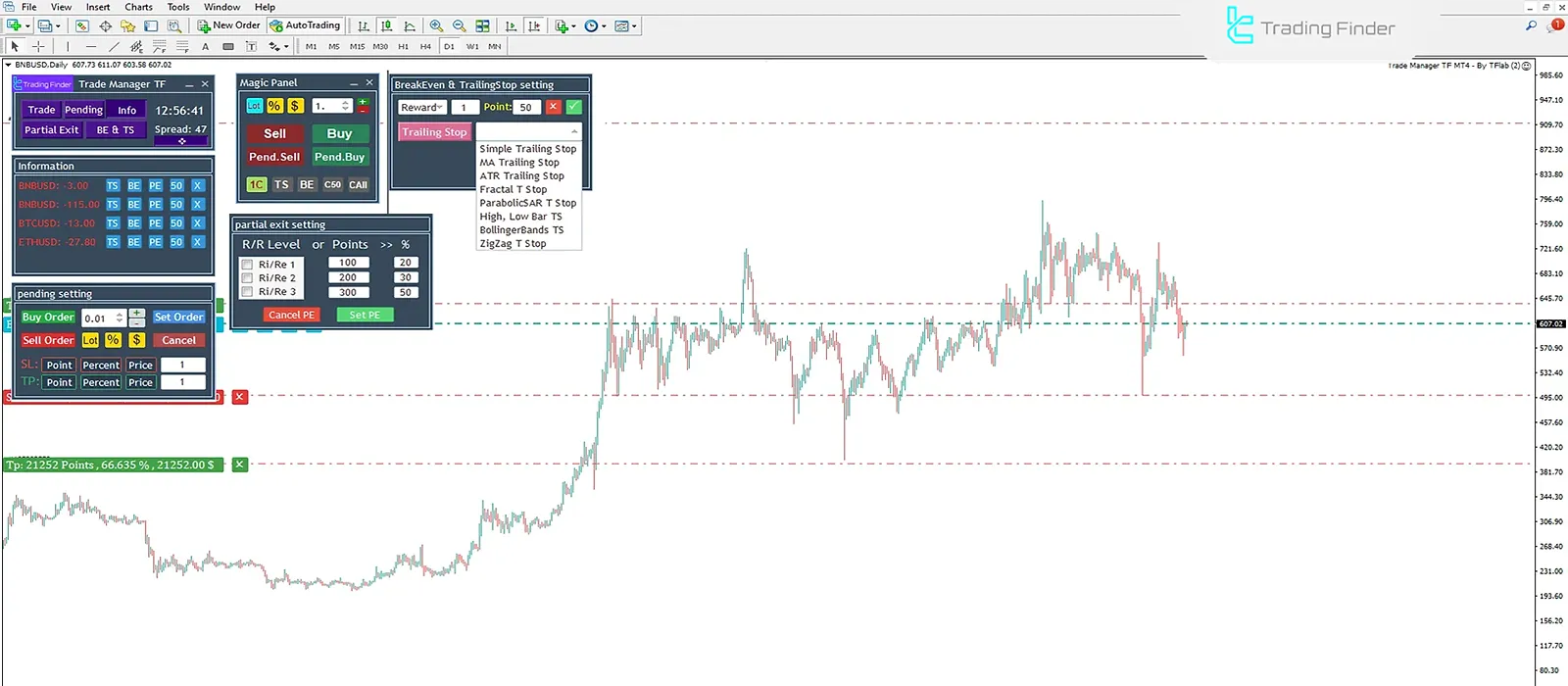Switch chart to bar chart type
Viewport: 1568px width, 686px height.
[x=364, y=26]
